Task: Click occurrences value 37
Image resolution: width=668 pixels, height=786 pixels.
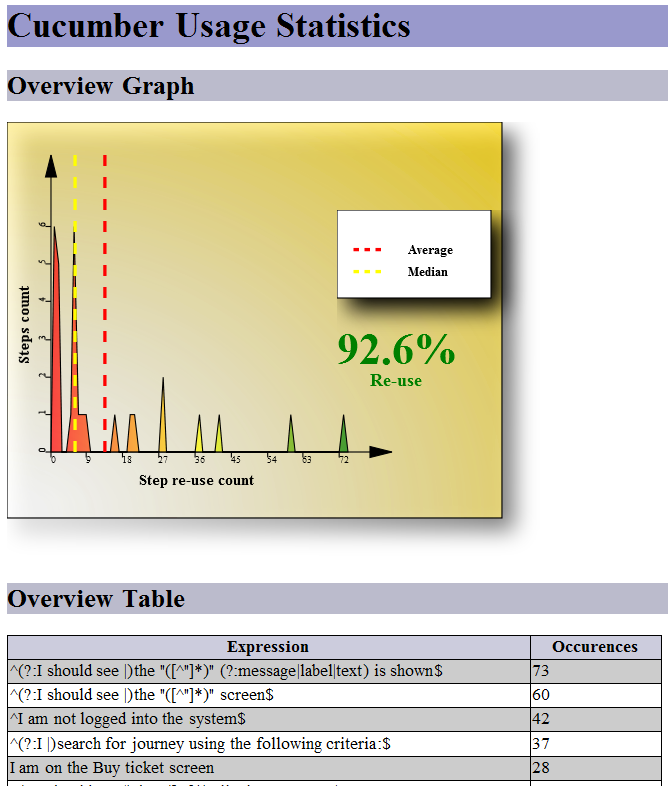Action: pos(541,744)
